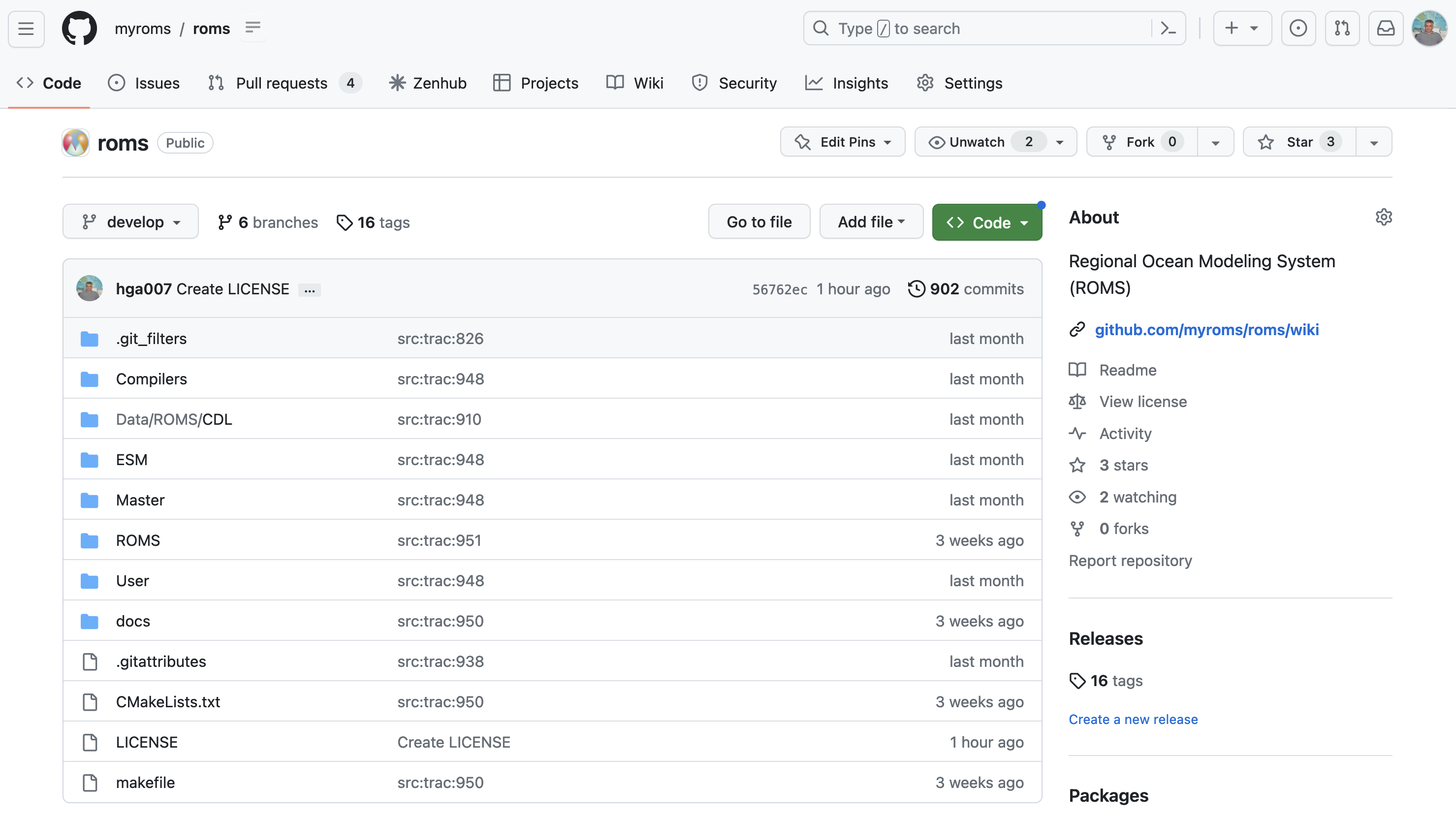This screenshot has height=818, width=1456.
Task: Open the .gitattributes file
Action: pos(160,661)
